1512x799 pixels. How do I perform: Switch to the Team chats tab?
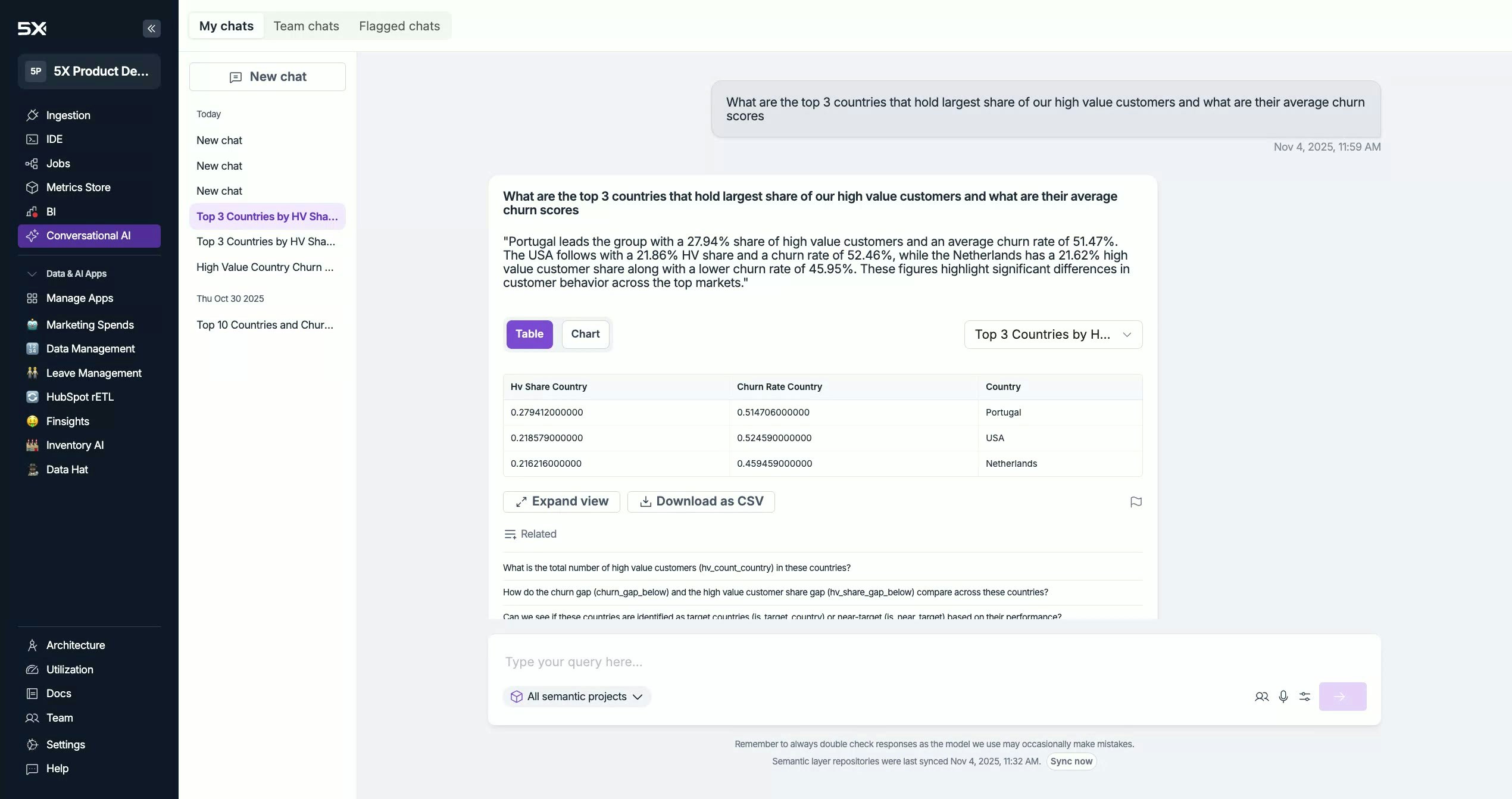click(x=306, y=26)
